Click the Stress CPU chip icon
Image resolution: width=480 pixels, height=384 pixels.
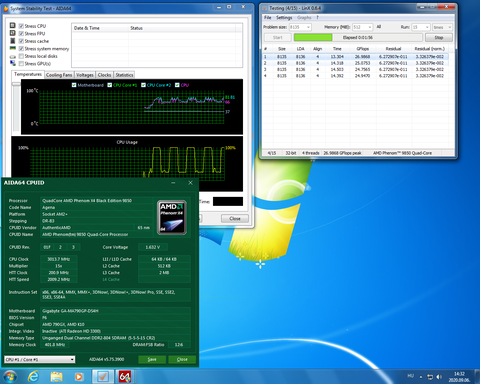[x=13, y=26]
